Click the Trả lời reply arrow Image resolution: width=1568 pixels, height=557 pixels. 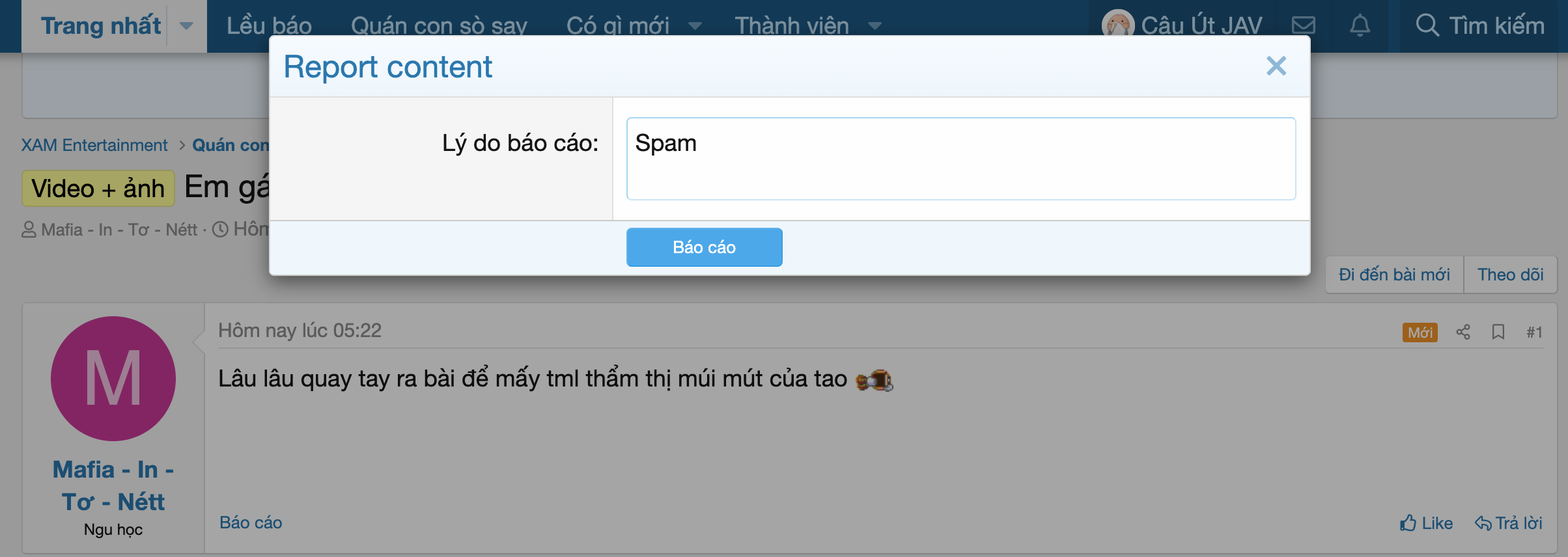(x=1508, y=523)
